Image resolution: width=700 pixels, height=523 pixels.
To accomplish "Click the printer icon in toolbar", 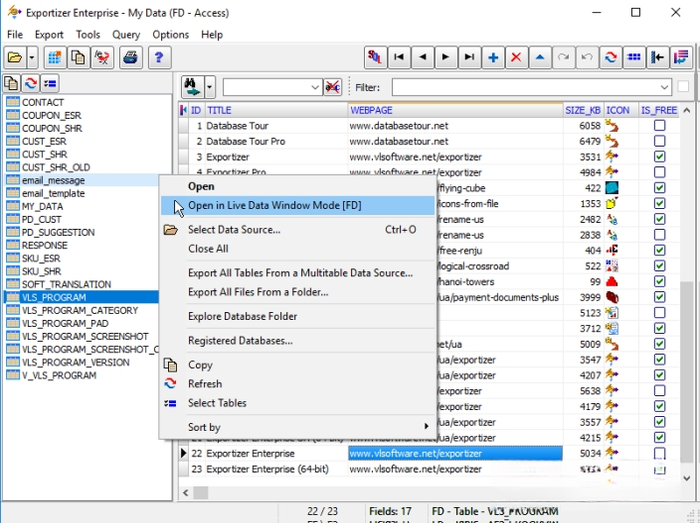I will point(130,58).
